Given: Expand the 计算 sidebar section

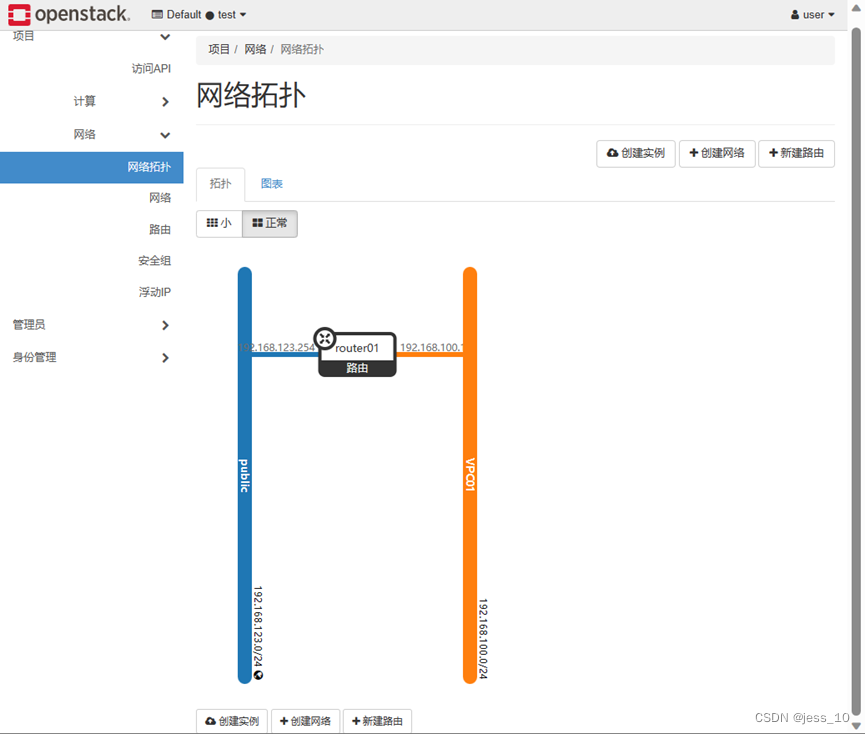Looking at the screenshot, I should (85, 101).
